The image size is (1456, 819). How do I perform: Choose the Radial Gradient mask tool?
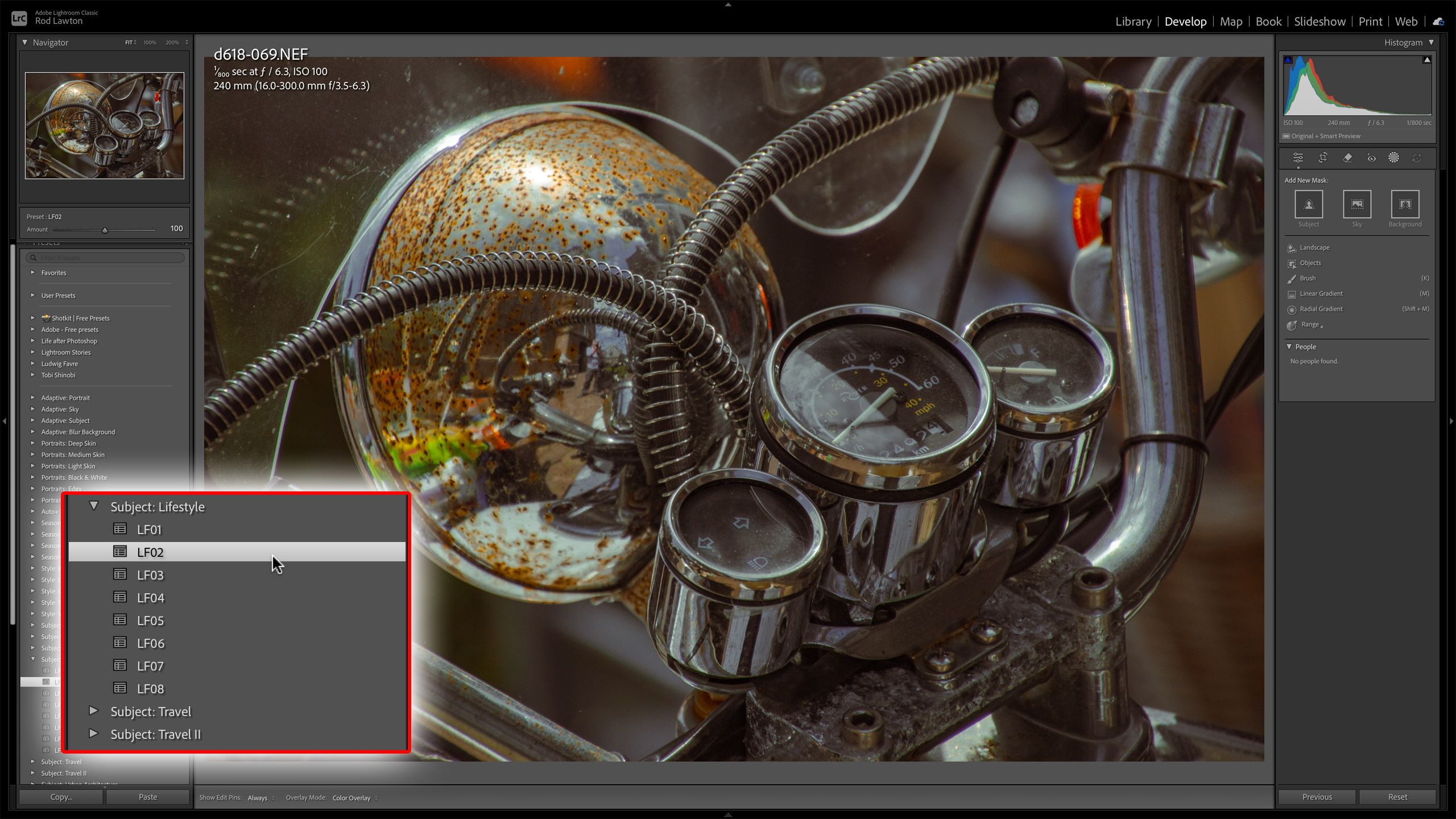click(1321, 309)
